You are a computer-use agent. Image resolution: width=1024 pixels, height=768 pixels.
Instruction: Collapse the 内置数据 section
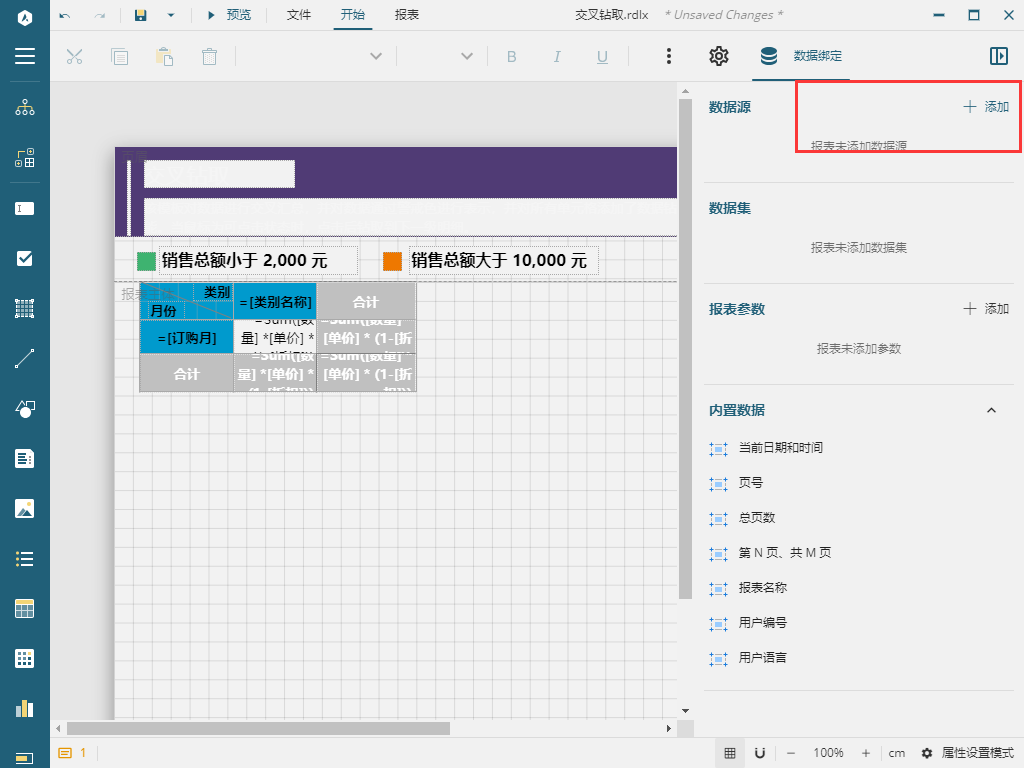click(991, 410)
